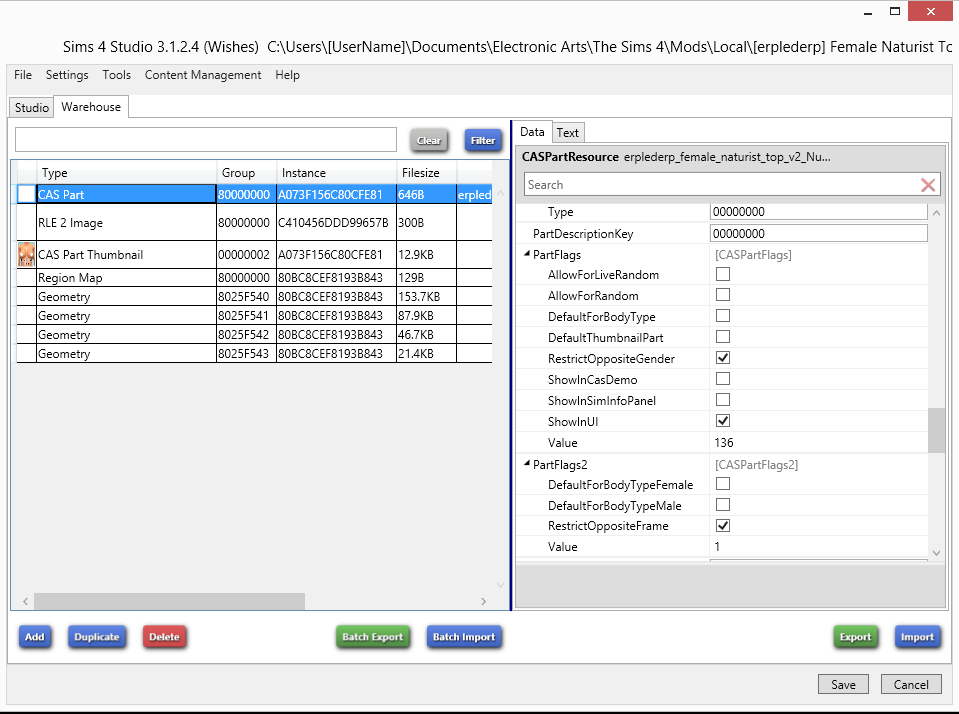Click right arrow of the horizontal scrollbar
Screen dimensions: 959x714
coord(483,601)
